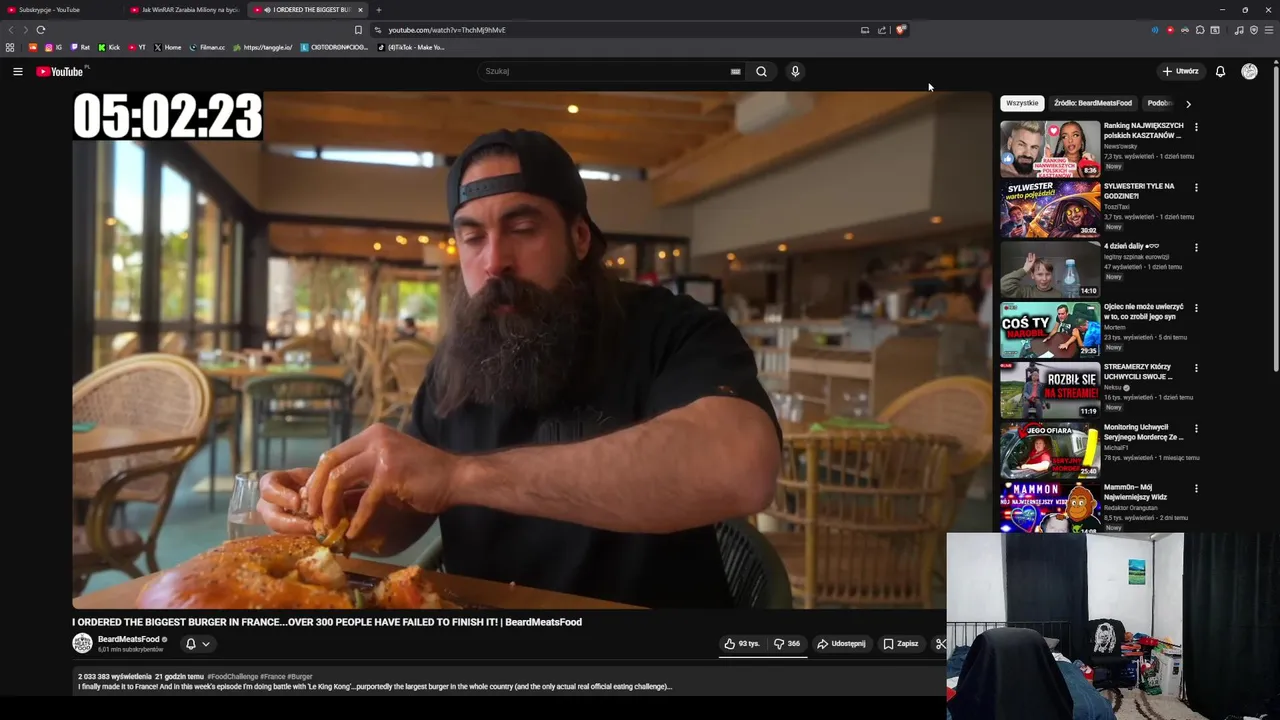
Task: Expand the video description text
Action: click(x=375, y=687)
